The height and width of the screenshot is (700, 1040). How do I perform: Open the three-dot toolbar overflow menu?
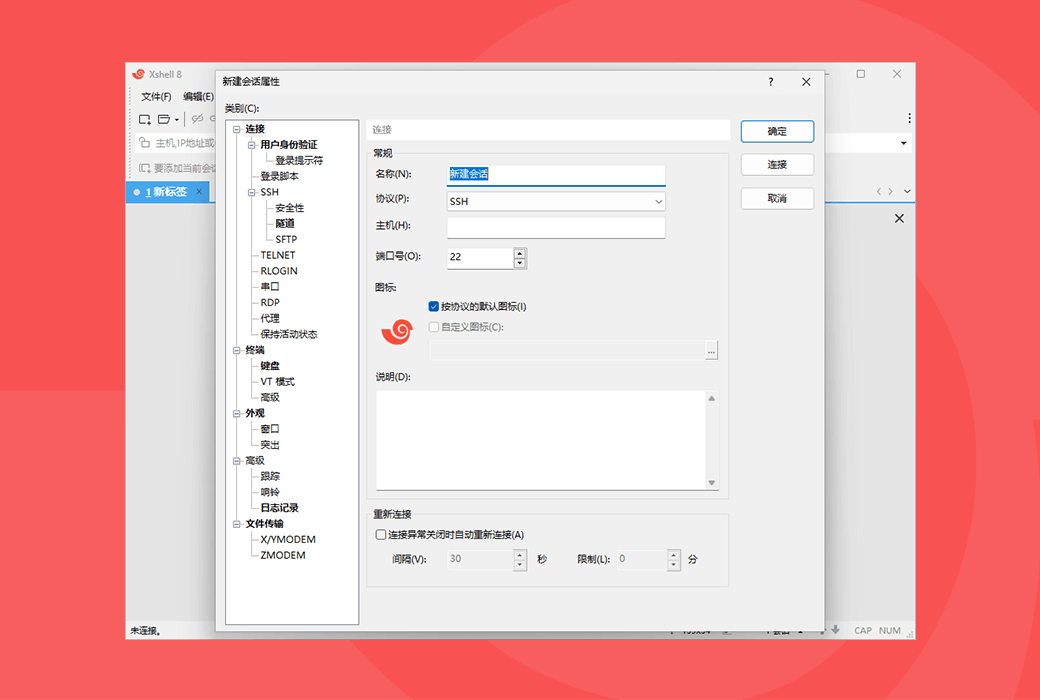click(x=909, y=118)
